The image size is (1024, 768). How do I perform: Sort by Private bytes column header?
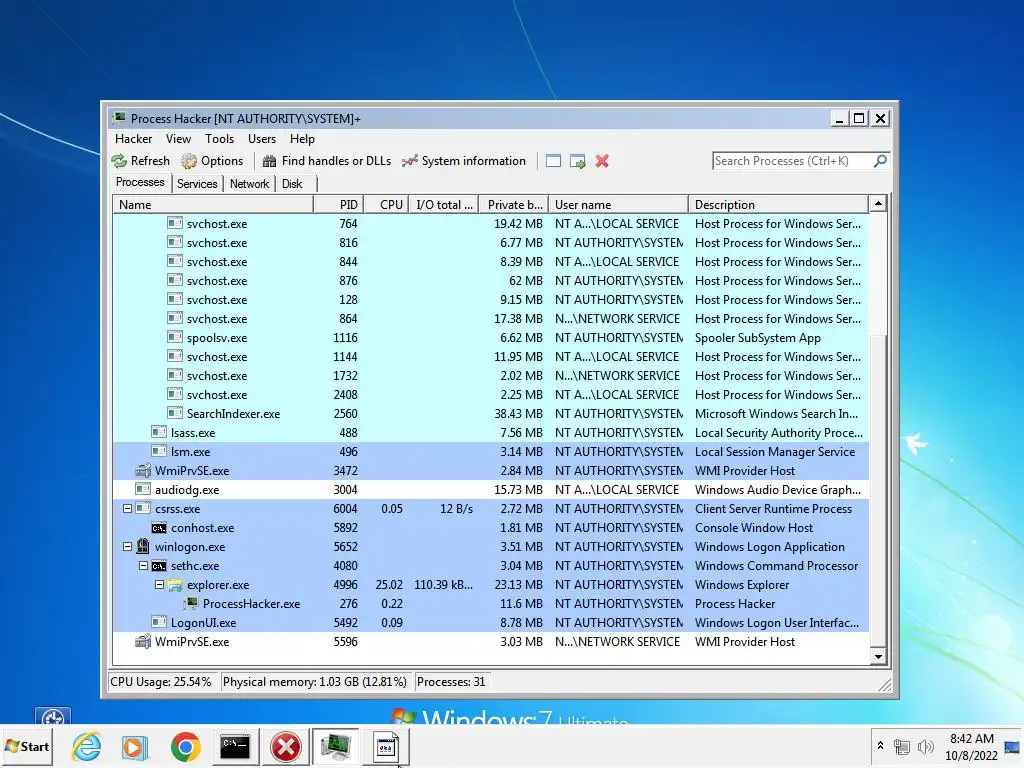(x=514, y=204)
